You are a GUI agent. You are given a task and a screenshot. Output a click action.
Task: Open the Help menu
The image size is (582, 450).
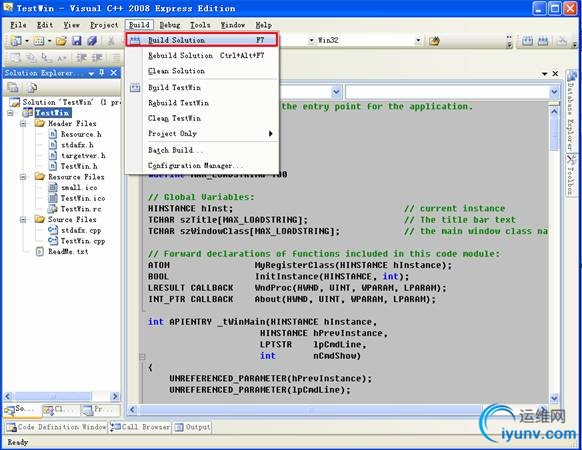(x=263, y=25)
